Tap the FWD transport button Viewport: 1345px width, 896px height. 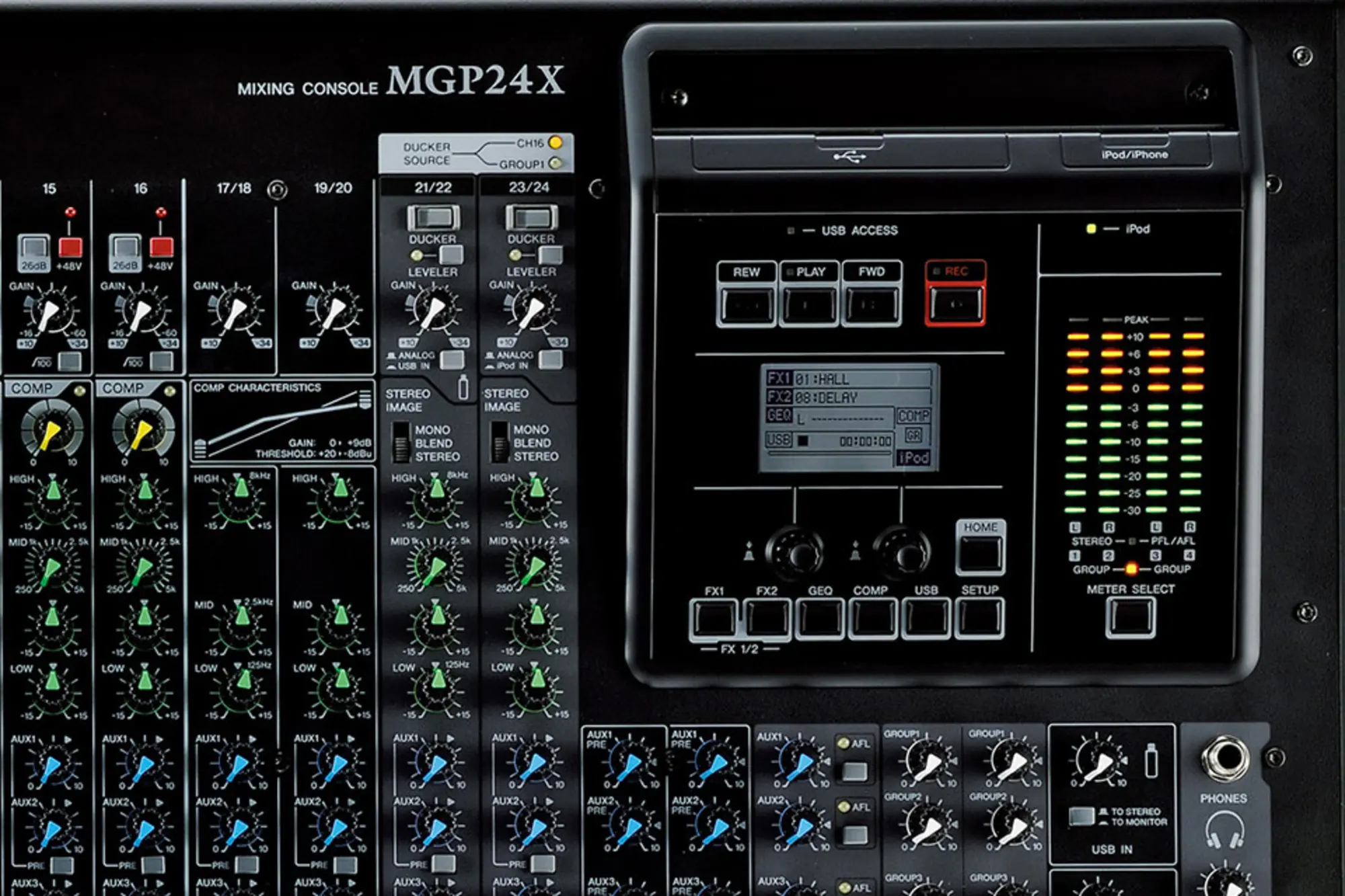tap(872, 304)
